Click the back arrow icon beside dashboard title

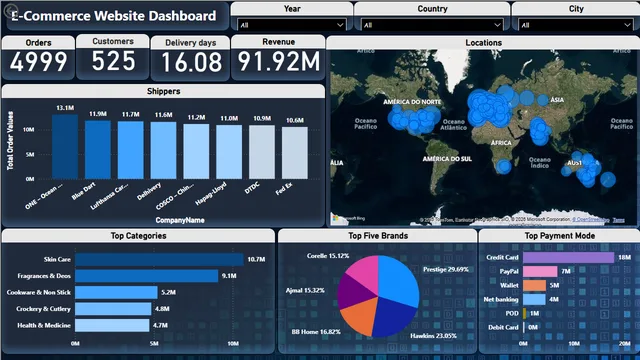[x=11, y=10]
